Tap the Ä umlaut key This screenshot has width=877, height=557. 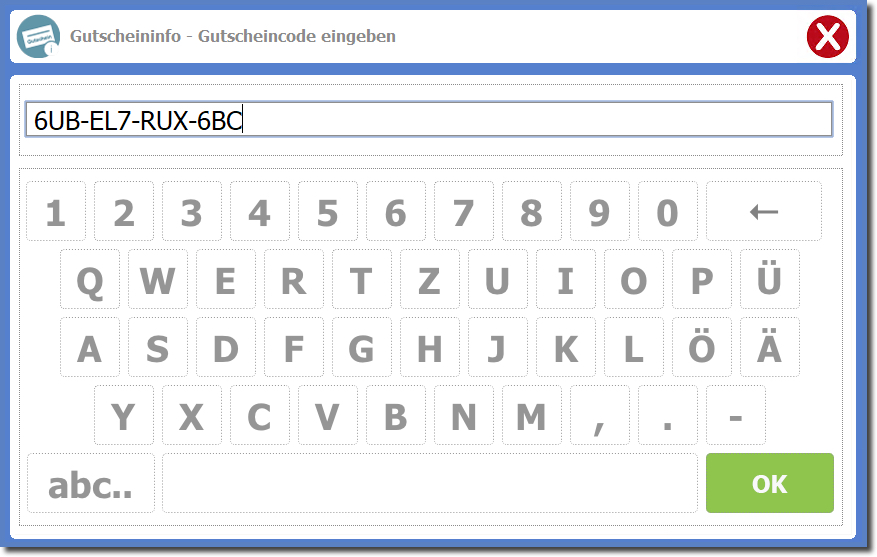[x=770, y=347]
